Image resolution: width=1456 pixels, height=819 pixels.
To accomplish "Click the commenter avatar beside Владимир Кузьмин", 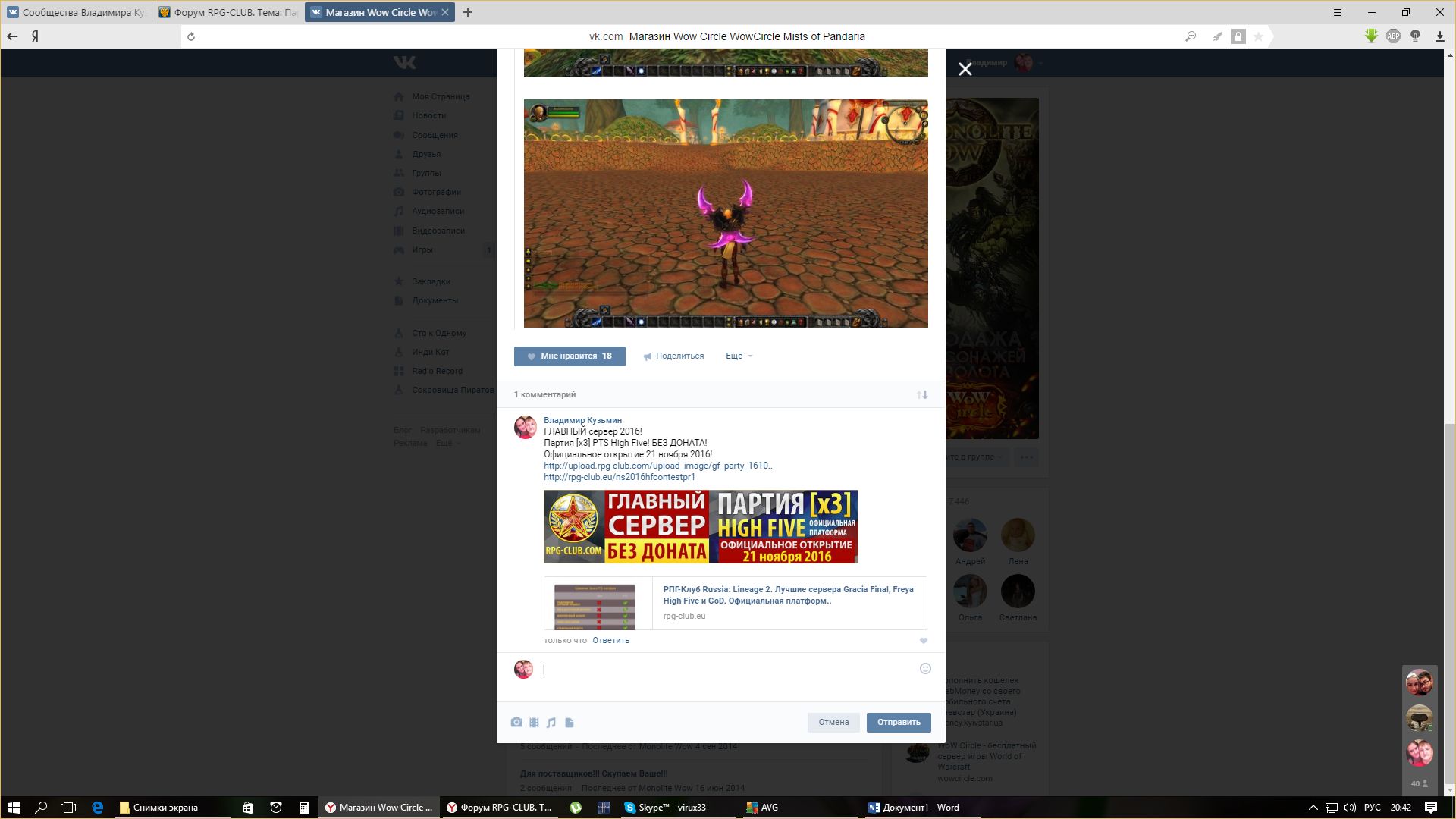I will [x=526, y=428].
